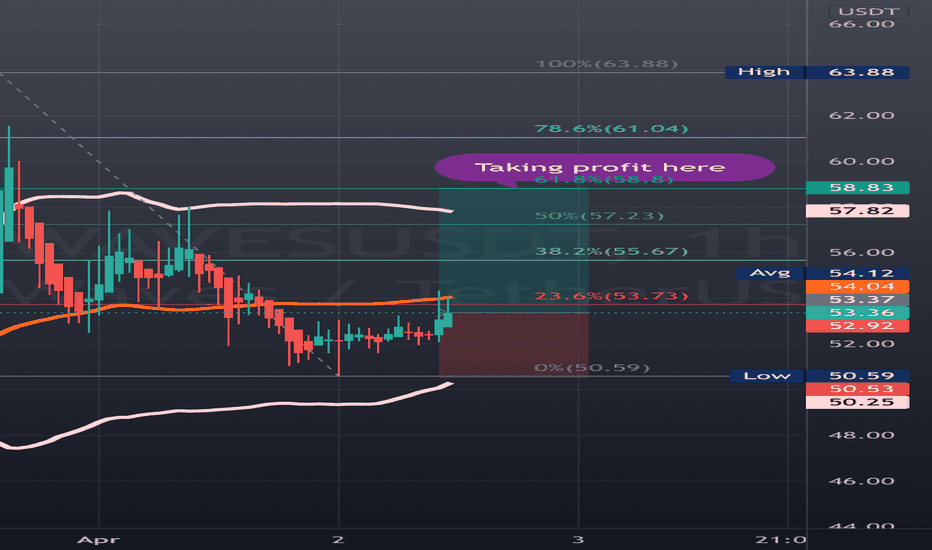Click the 66.00 price axis label
Image resolution: width=932 pixels, height=550 pixels.
pyautogui.click(x=861, y=24)
